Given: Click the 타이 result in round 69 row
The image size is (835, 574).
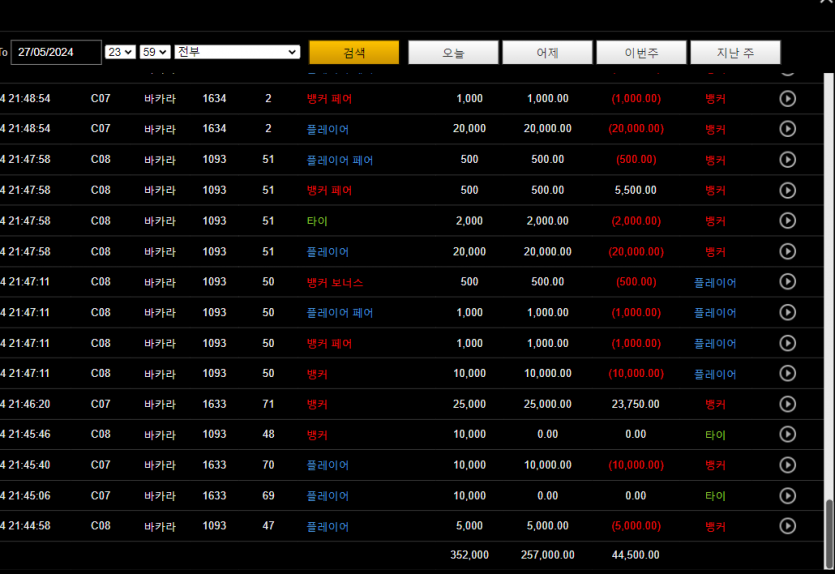Looking at the screenshot, I should [715, 496].
